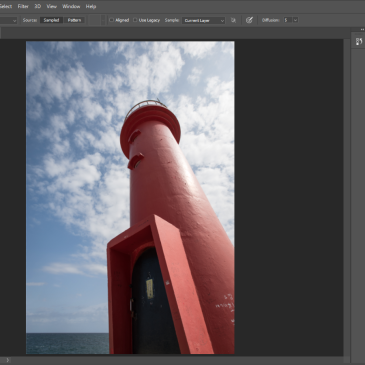Open the Help menu
Screen dimensions: 365x365
[x=91, y=6]
